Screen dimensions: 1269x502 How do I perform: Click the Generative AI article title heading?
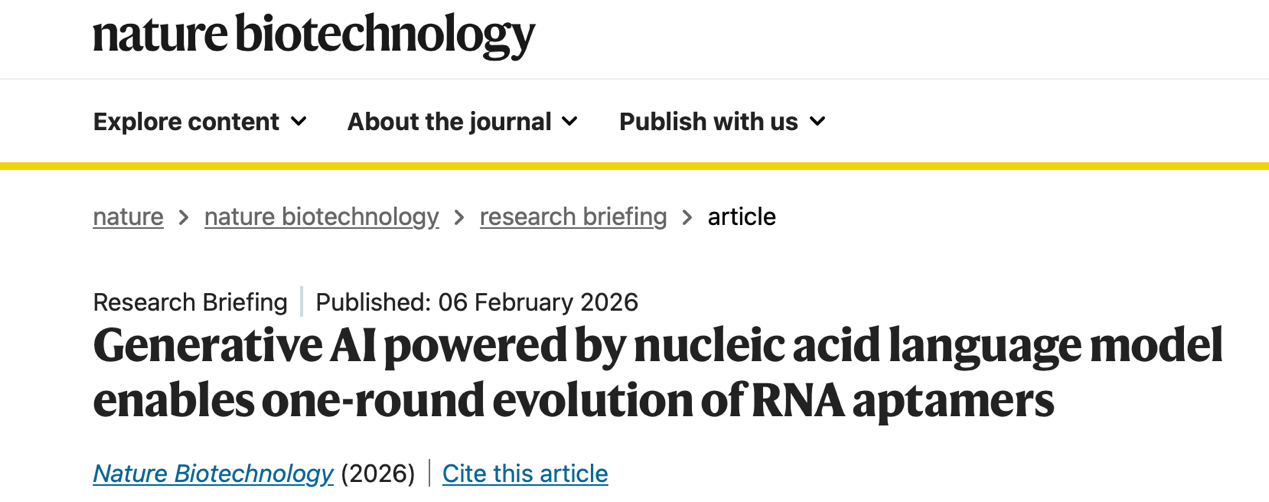tap(657, 373)
